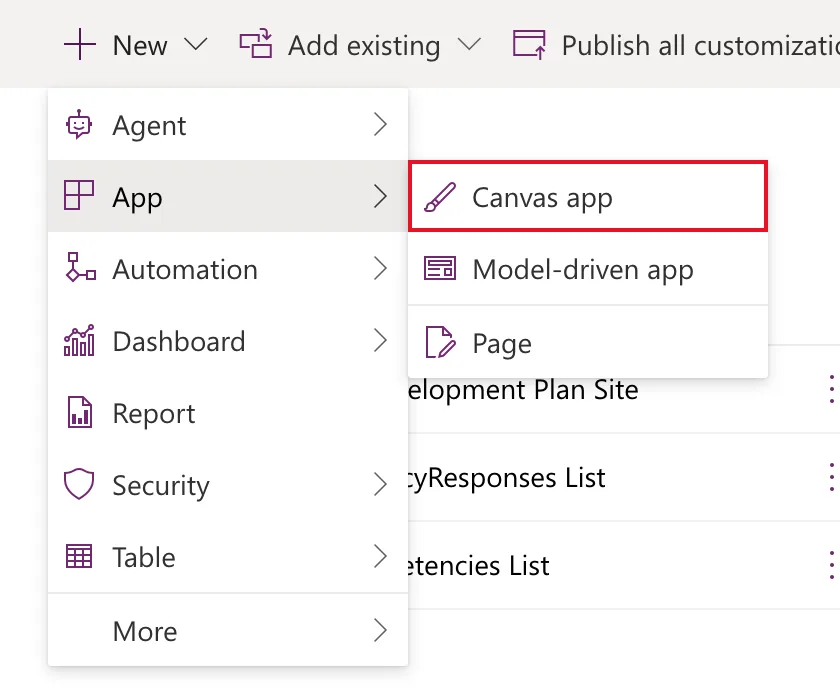840x688 pixels.
Task: Expand the More submenu arrow
Action: point(380,630)
